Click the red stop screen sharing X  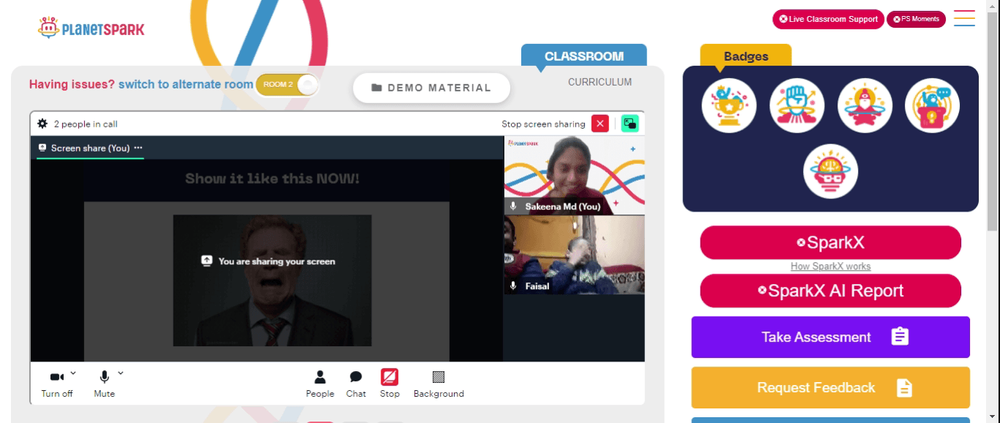coord(600,124)
